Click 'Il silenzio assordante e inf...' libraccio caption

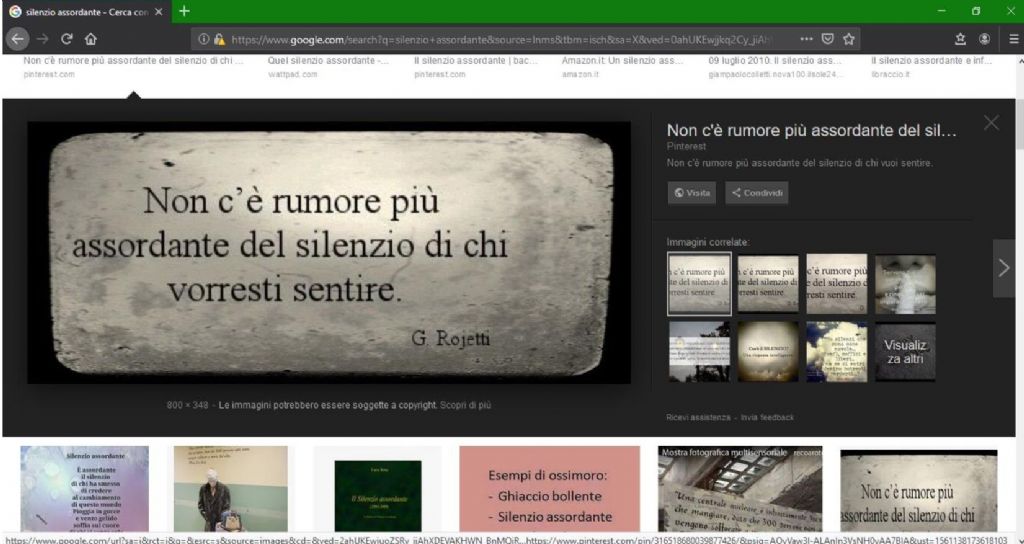tap(931, 61)
